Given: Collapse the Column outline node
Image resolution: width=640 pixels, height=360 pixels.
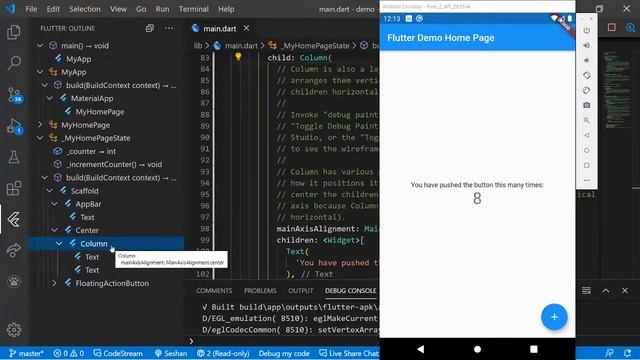Looking at the screenshot, I should pyautogui.click(x=59, y=243).
